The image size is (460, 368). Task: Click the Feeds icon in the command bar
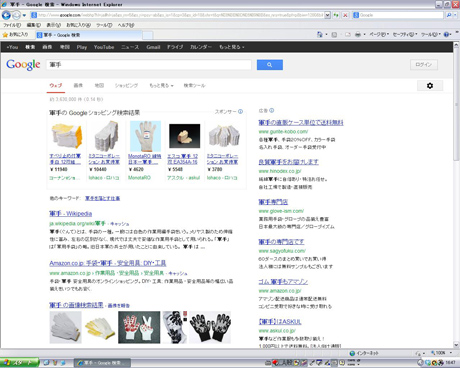334,35
